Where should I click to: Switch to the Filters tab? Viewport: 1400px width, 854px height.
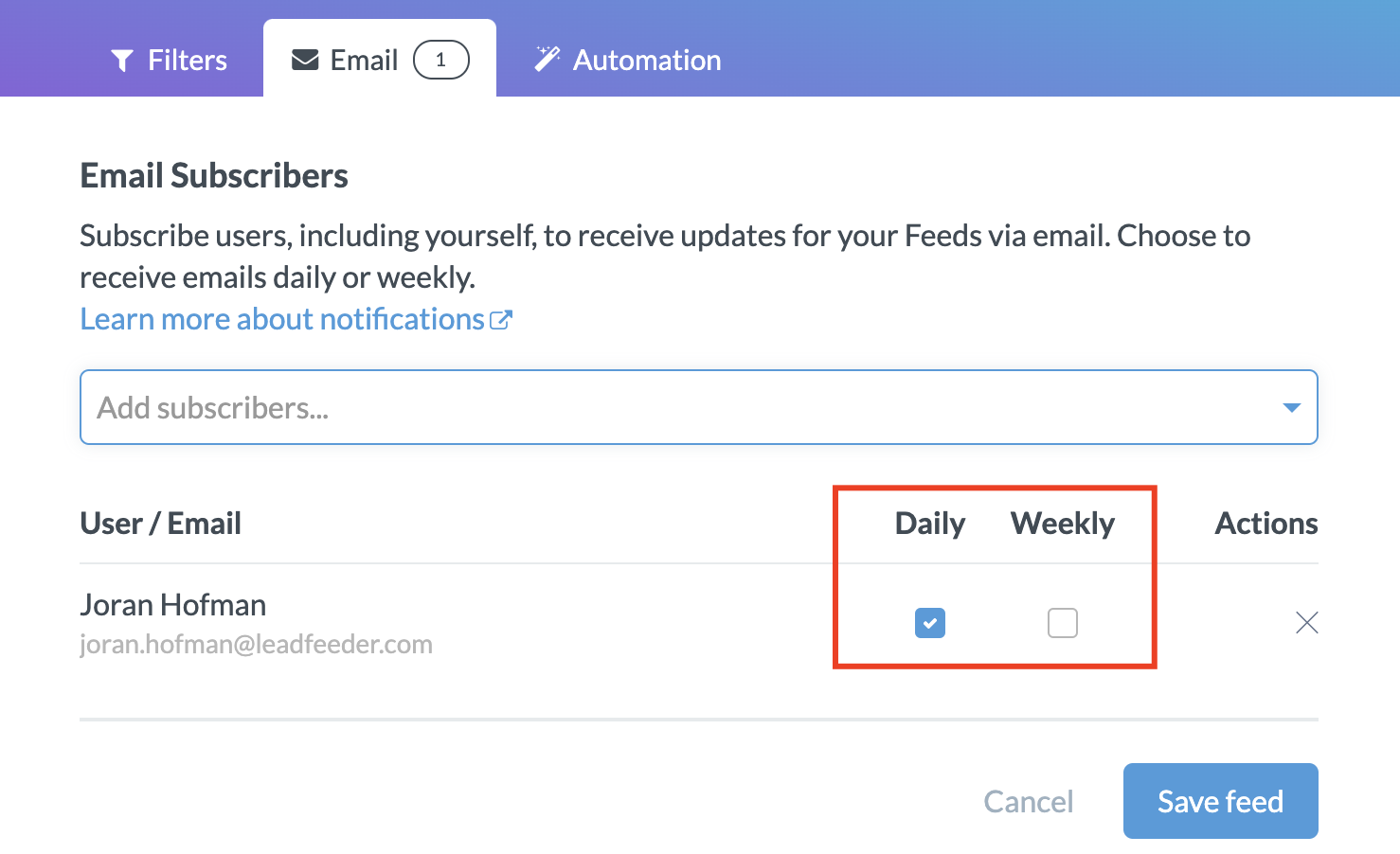[187, 61]
